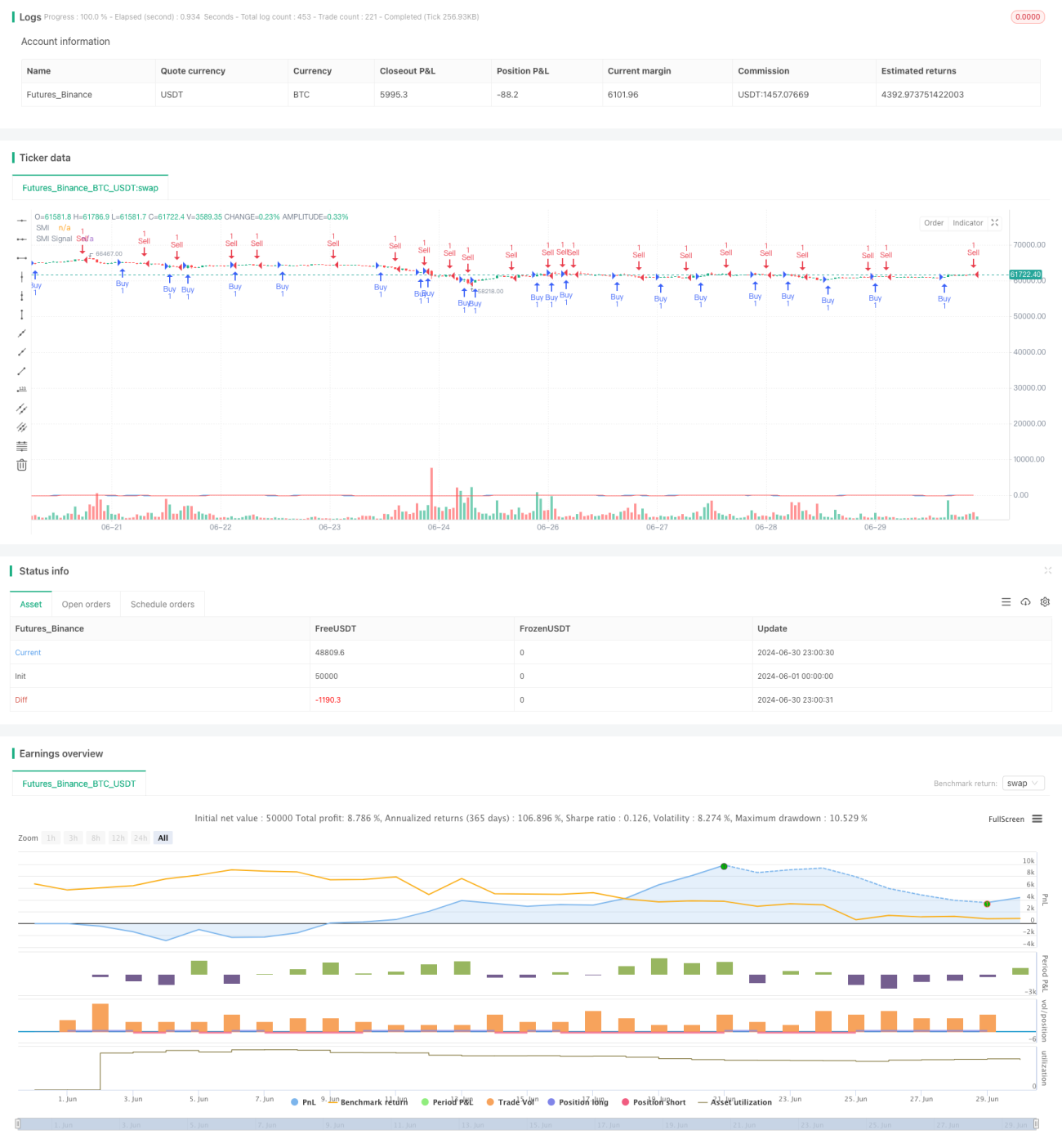This screenshot has height=1148, width=1062.
Task: Select the parallel channel drawing tool
Action: 21,409
